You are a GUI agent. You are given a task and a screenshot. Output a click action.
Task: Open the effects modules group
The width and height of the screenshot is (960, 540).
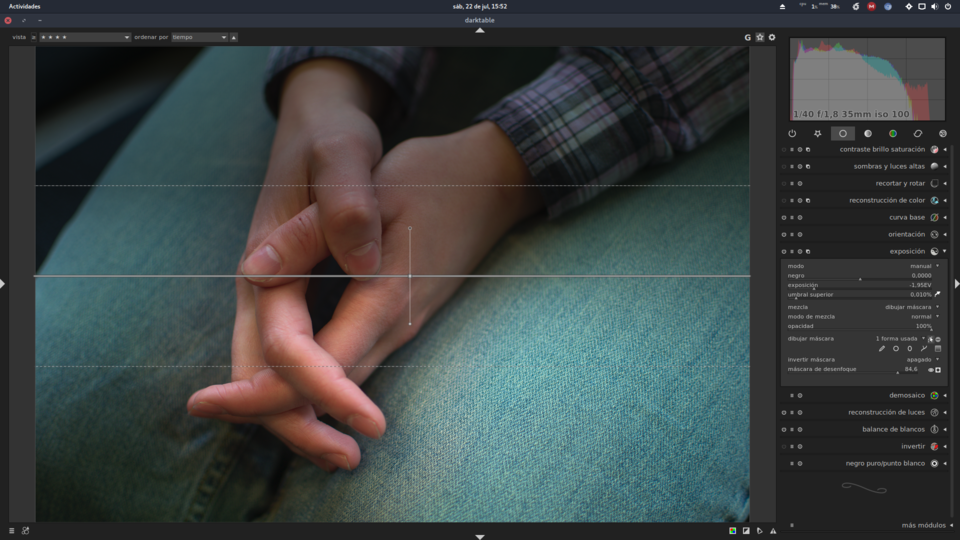coord(943,133)
